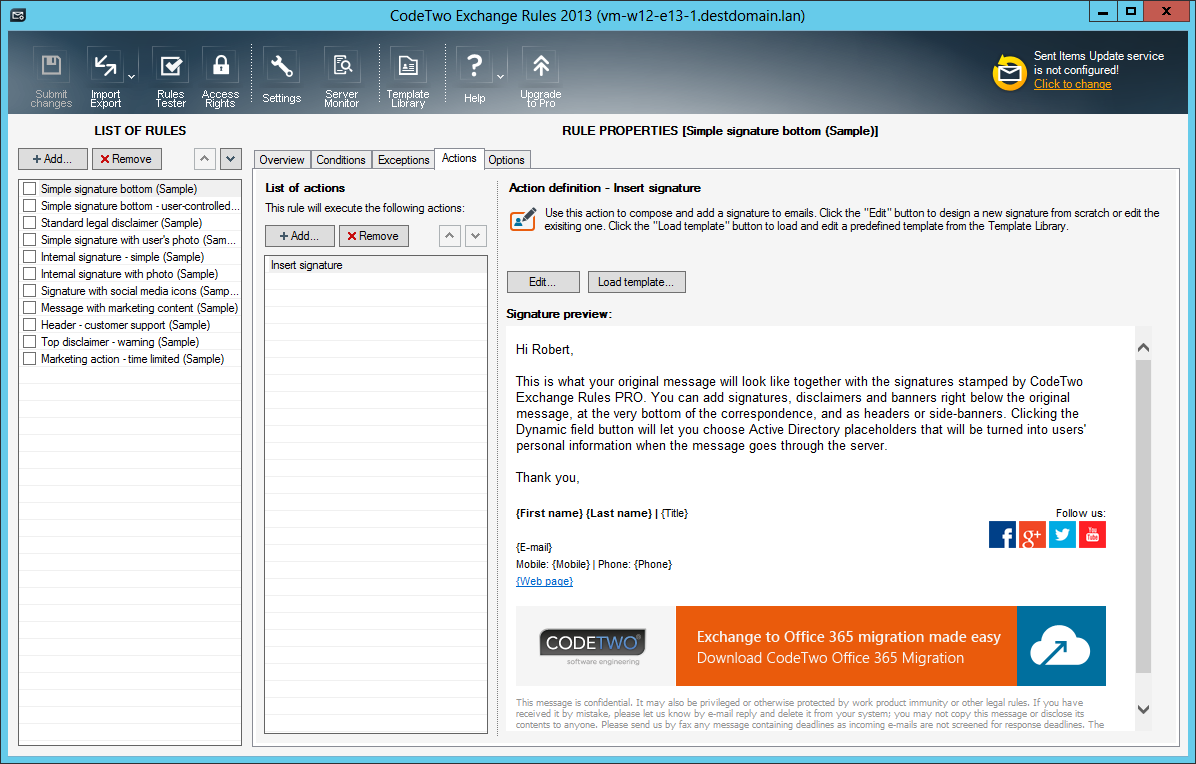1196x764 pixels.
Task: Open Access Rights settings
Action: pyautogui.click(x=220, y=77)
